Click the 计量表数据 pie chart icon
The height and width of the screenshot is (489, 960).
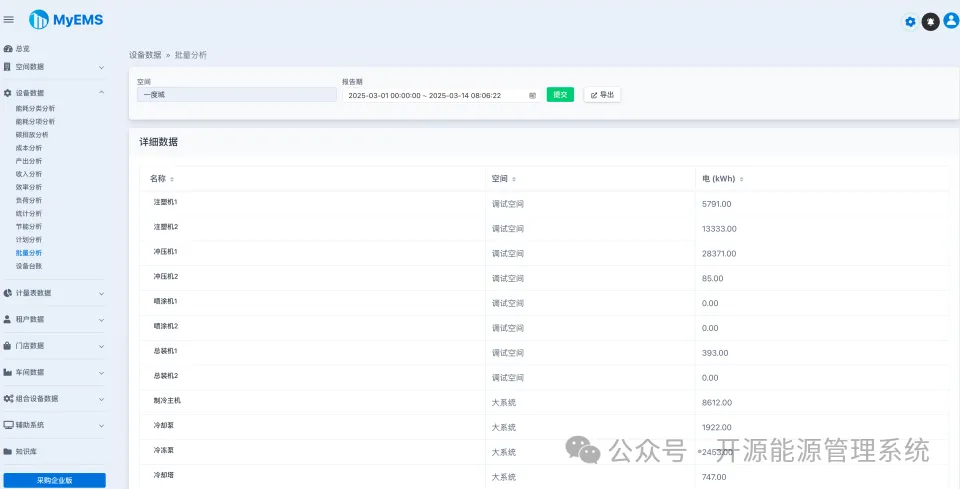[x=8, y=293]
